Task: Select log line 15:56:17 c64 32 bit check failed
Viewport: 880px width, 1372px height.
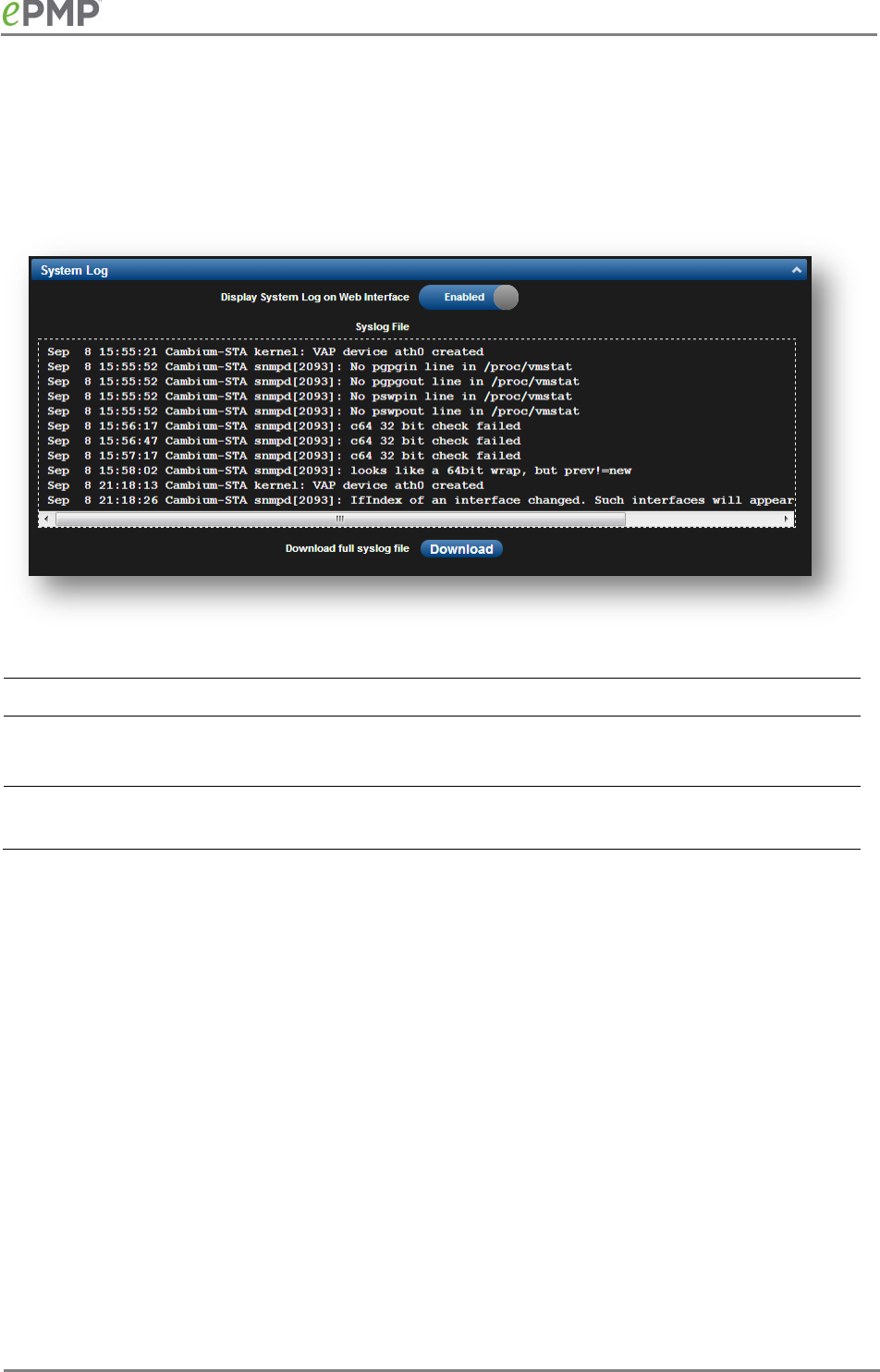Action: coord(284,426)
